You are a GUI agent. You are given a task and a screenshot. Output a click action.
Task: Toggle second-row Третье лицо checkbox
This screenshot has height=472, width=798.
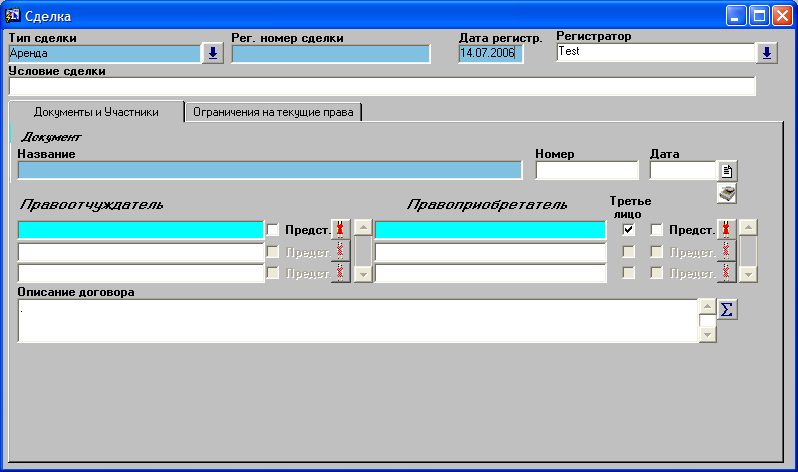(629, 252)
